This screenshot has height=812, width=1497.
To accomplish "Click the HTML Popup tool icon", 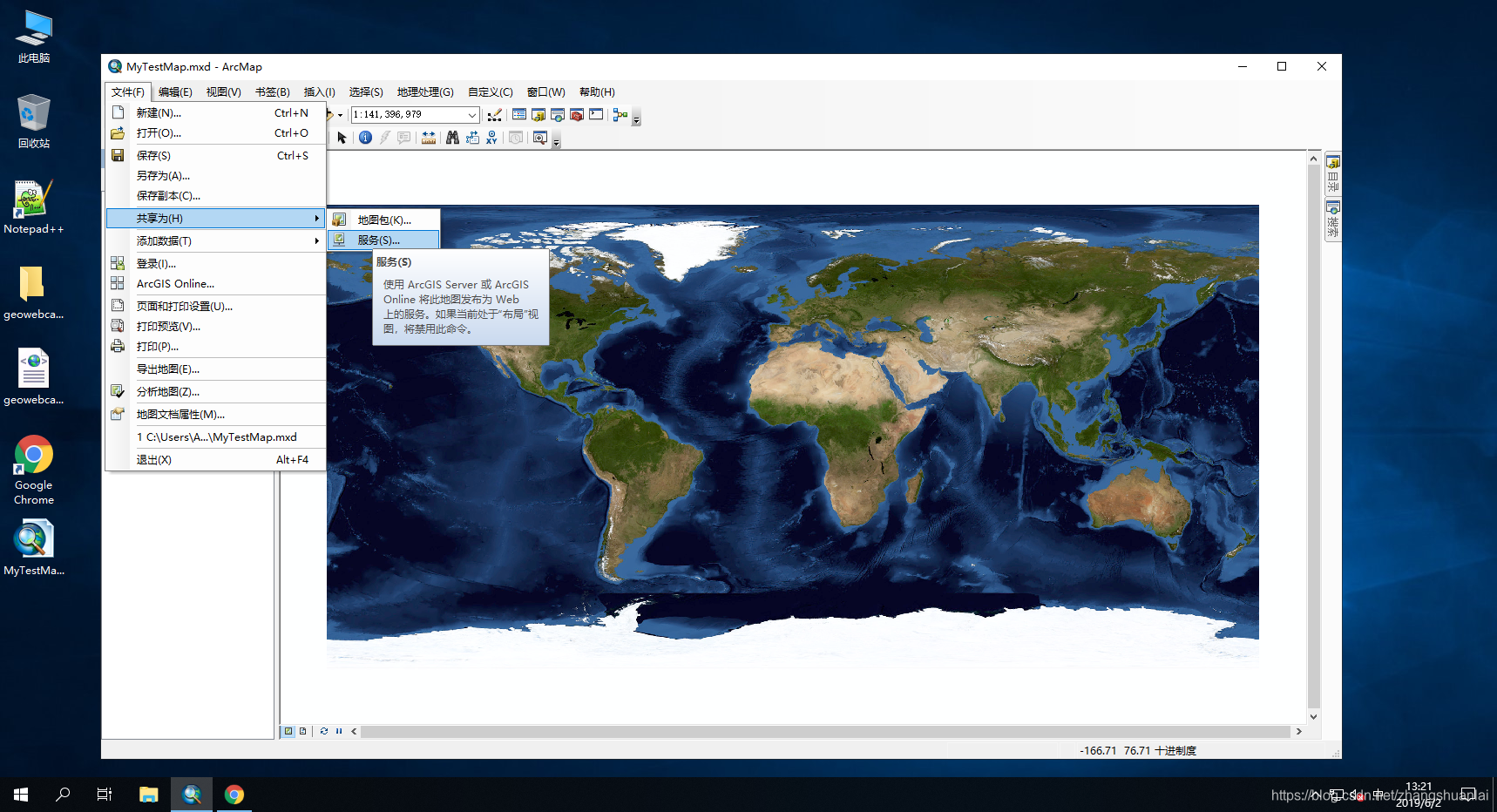I will pos(403,138).
